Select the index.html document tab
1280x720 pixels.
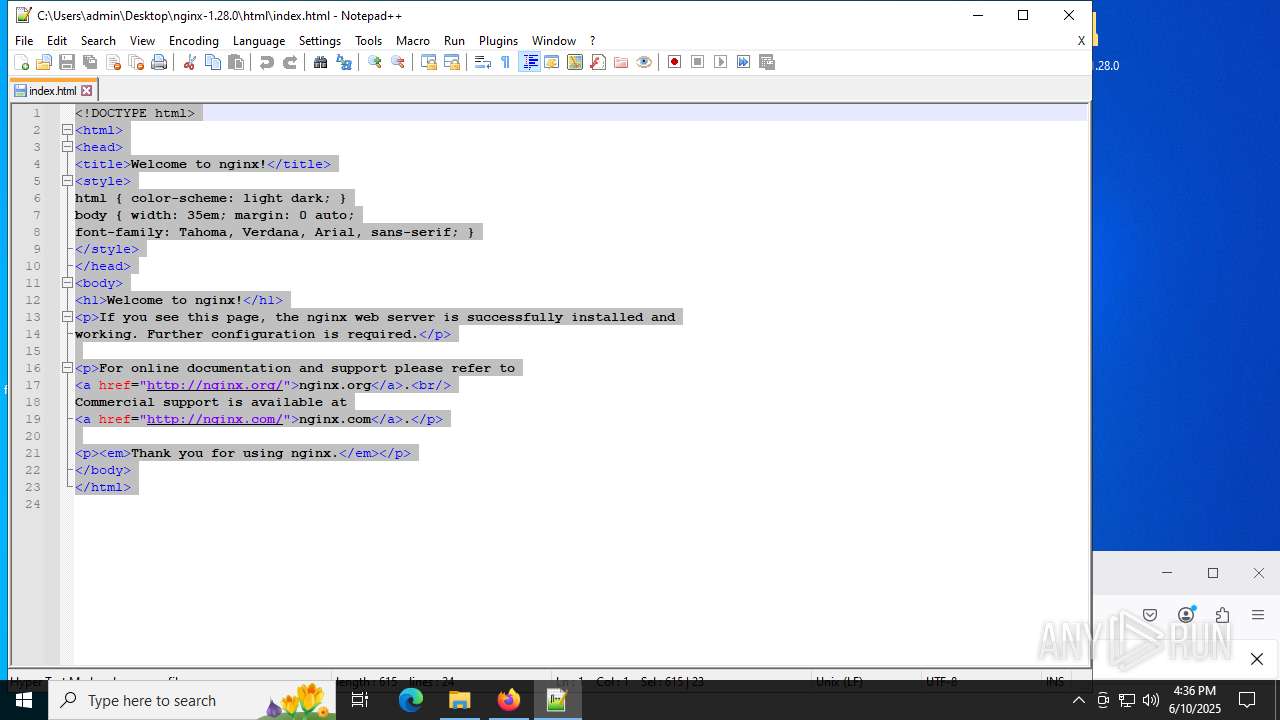click(x=53, y=91)
